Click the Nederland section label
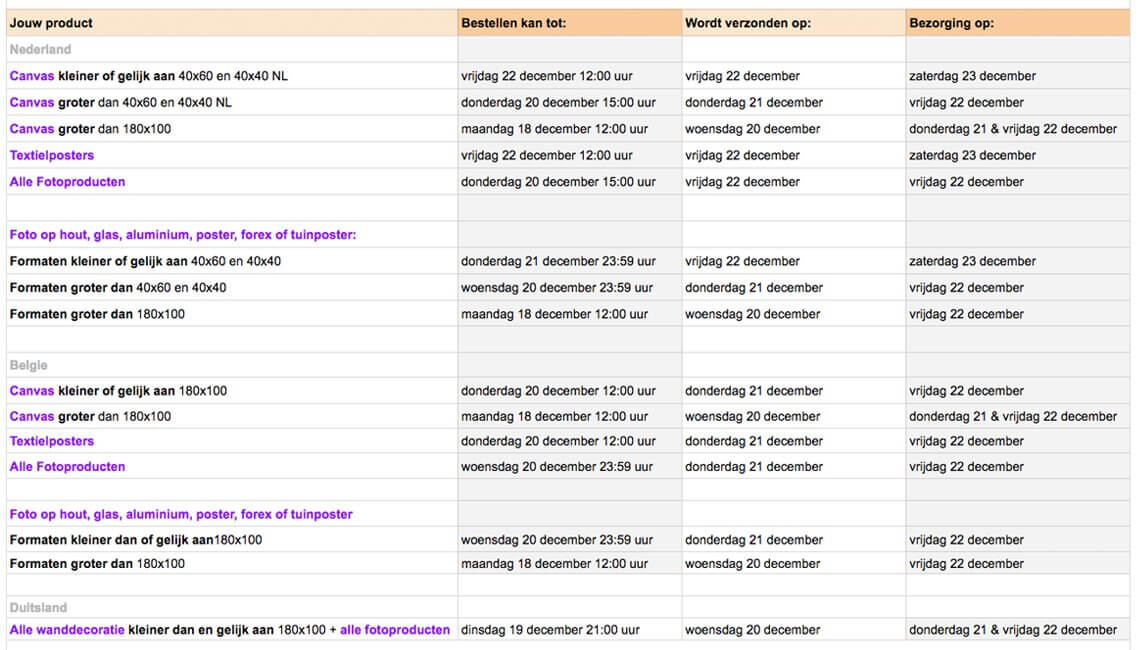 point(40,49)
